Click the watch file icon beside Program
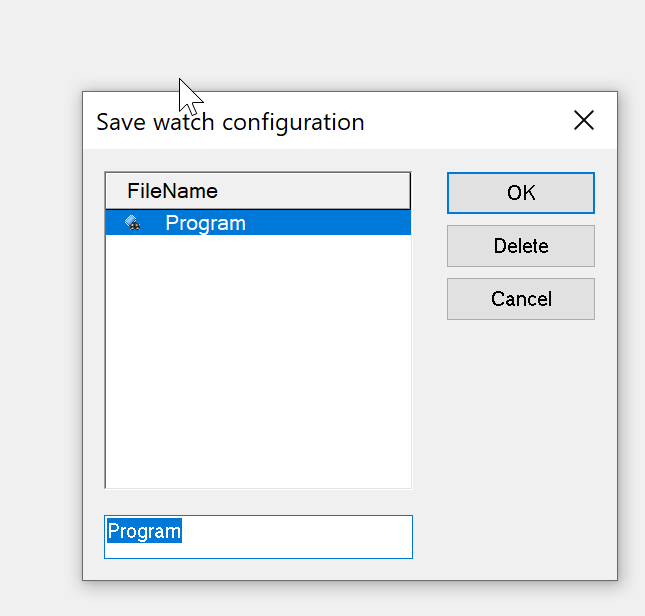Image resolution: width=645 pixels, height=616 pixels. 132,223
